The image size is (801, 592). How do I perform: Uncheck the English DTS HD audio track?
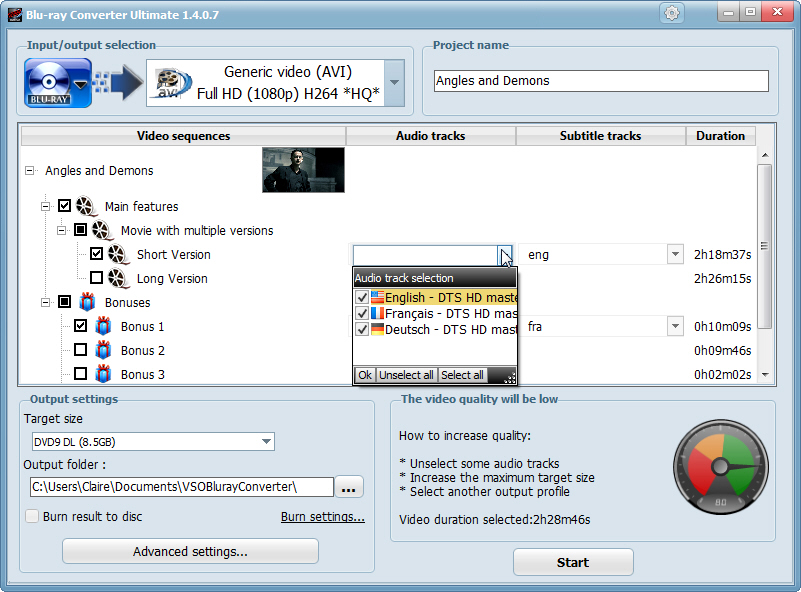pos(362,297)
